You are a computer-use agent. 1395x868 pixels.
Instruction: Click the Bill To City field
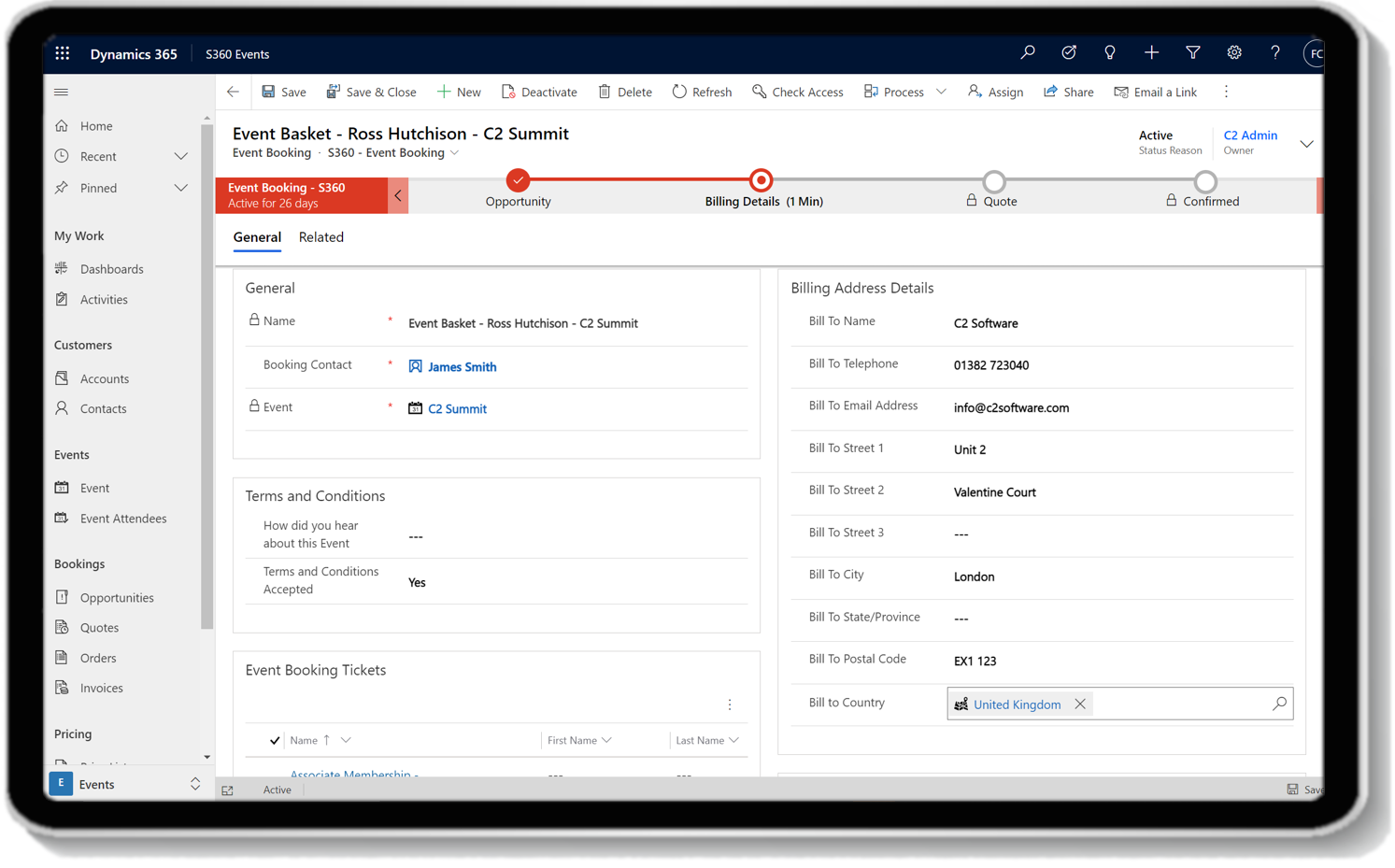click(1121, 576)
